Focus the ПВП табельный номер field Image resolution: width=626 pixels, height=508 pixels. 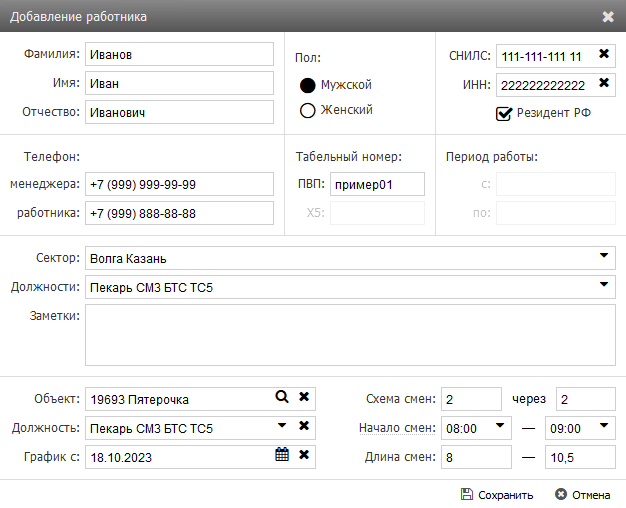[x=377, y=184]
